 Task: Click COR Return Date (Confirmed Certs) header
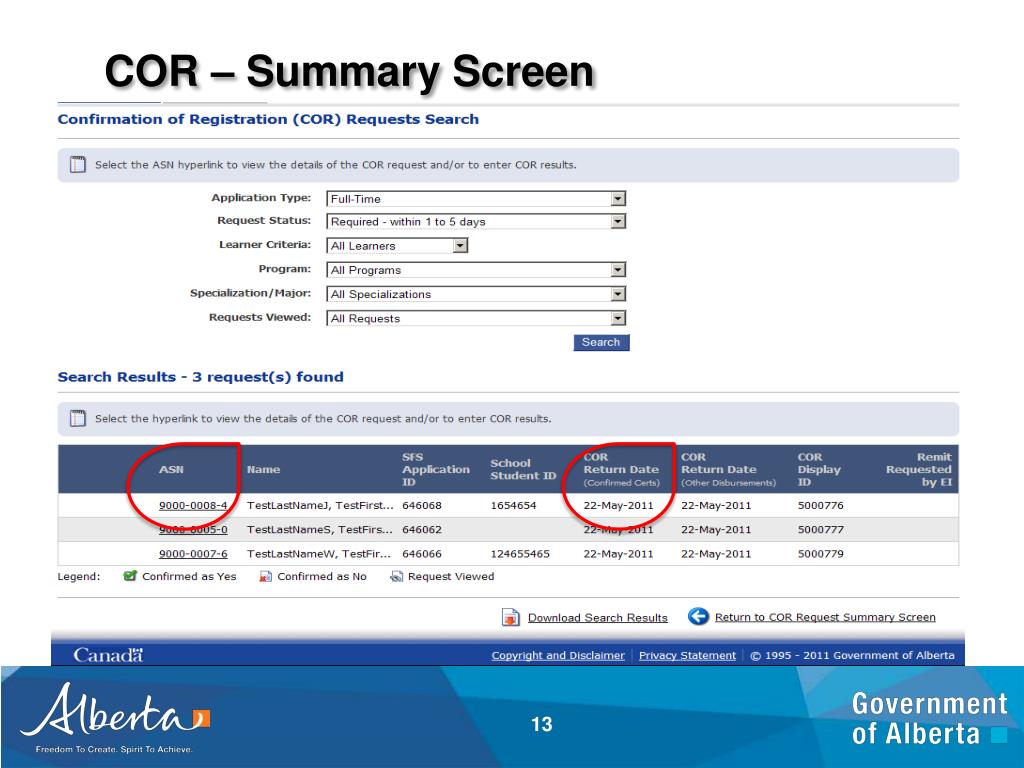click(x=621, y=470)
